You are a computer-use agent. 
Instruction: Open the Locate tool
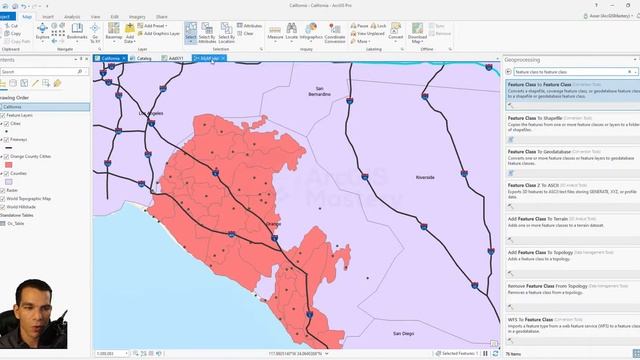coord(291,32)
